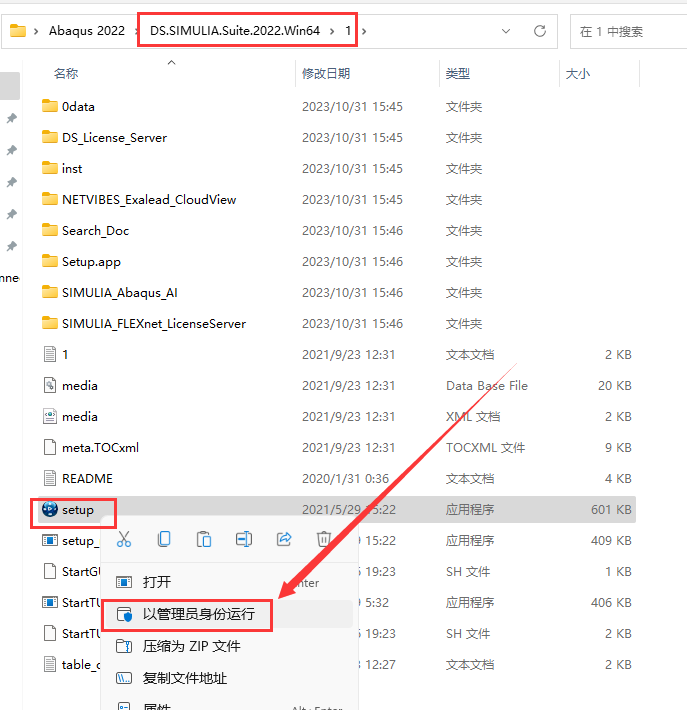687x710 pixels.
Task: Select the Search_Doc folder name
Action: pyautogui.click(x=96, y=230)
